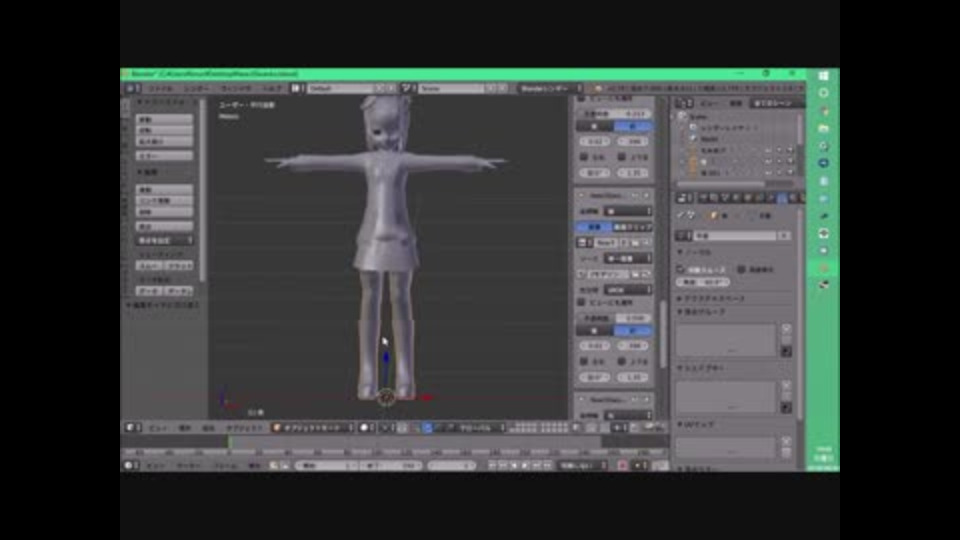Open the Render properties tab
Viewport: 960px width, 540px height.
click(x=703, y=198)
